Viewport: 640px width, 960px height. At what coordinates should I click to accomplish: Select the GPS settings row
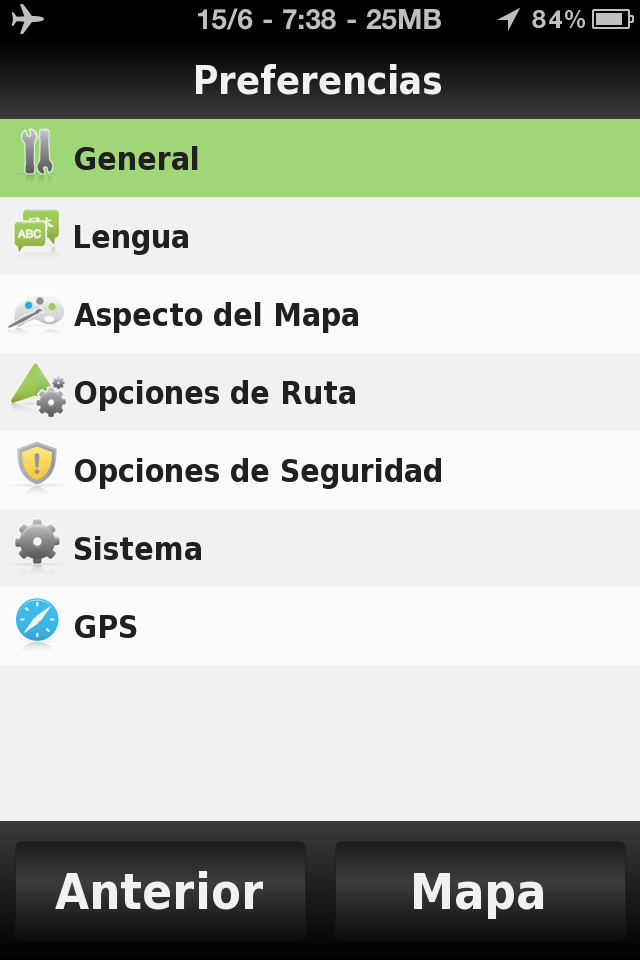tap(320, 626)
